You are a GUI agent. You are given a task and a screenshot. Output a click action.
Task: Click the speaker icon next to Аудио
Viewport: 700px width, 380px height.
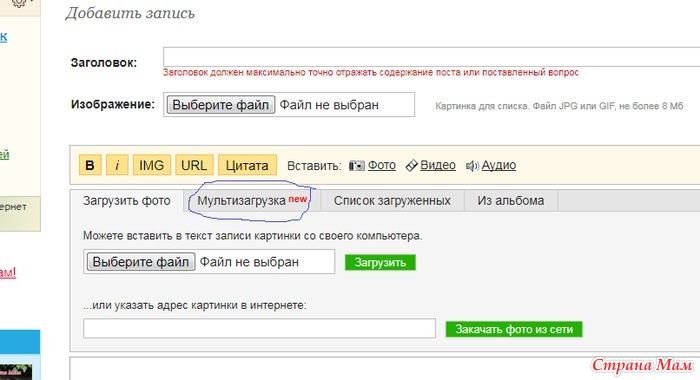(x=472, y=166)
